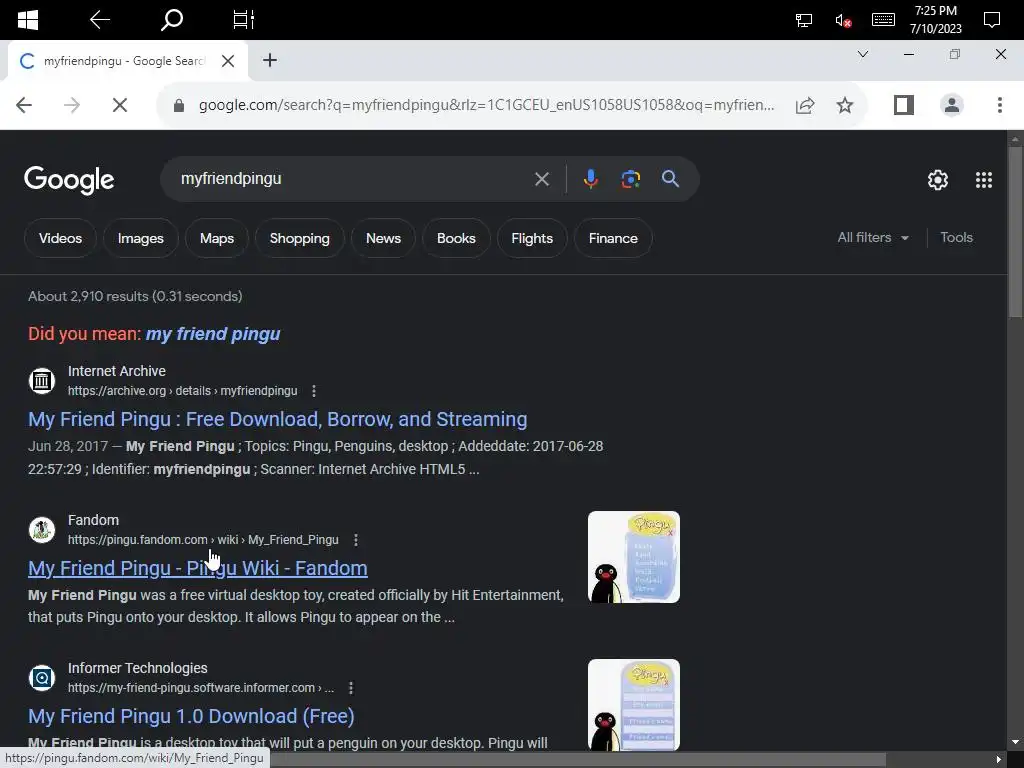Select the Images filter
The image size is (1024, 768).
point(140,238)
